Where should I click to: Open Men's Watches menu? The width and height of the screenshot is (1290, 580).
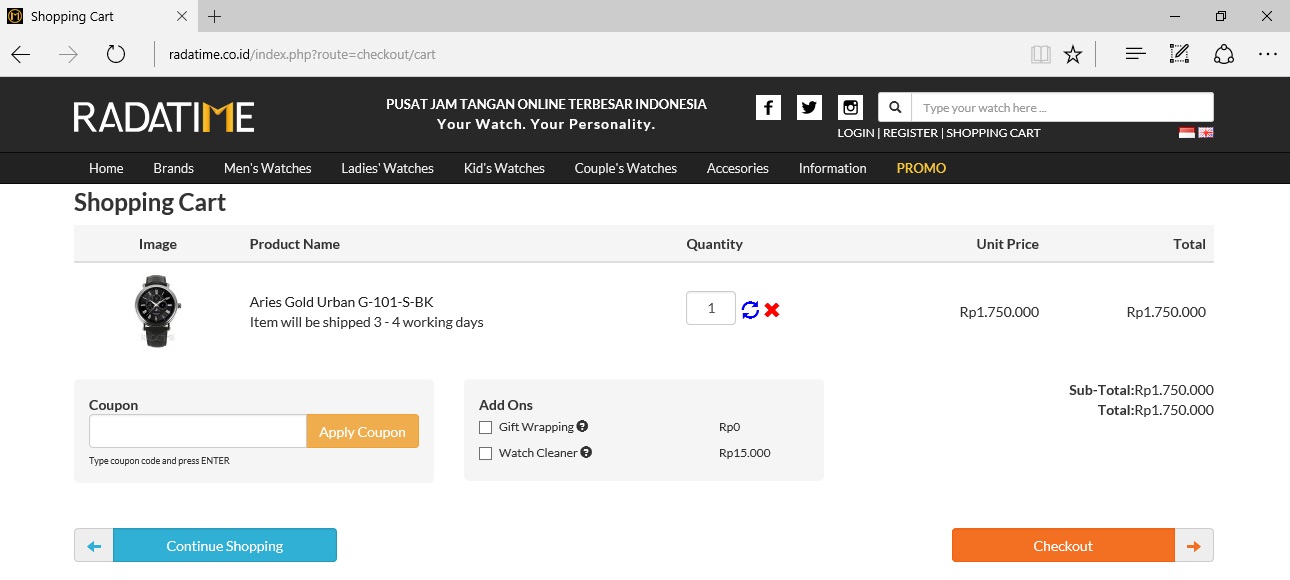268,168
